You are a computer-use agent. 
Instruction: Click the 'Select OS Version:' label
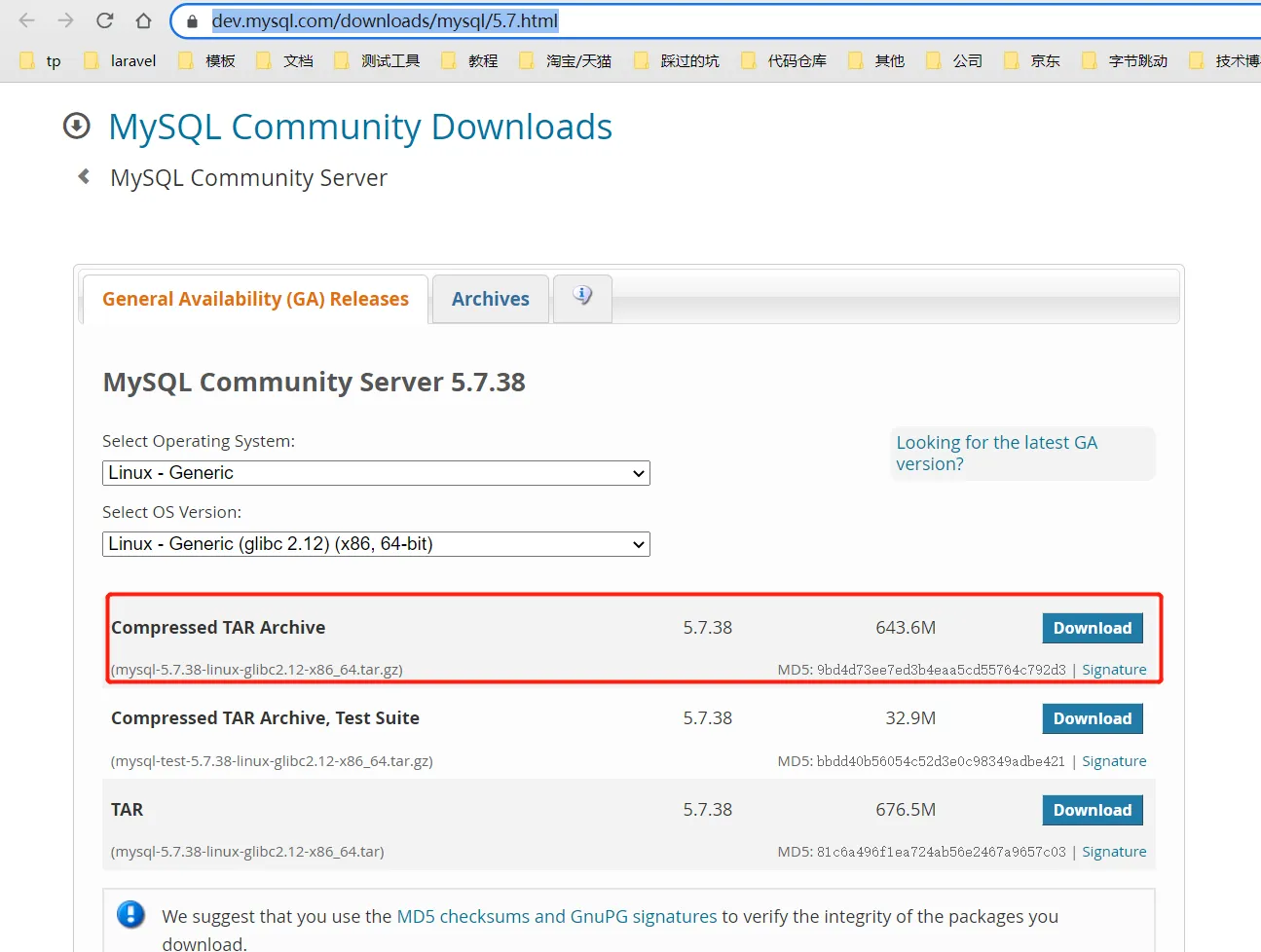tap(171, 512)
